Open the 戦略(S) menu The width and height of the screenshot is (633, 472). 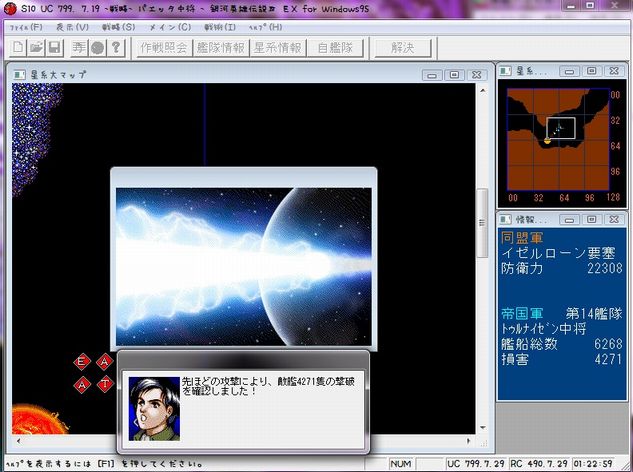tap(119, 27)
